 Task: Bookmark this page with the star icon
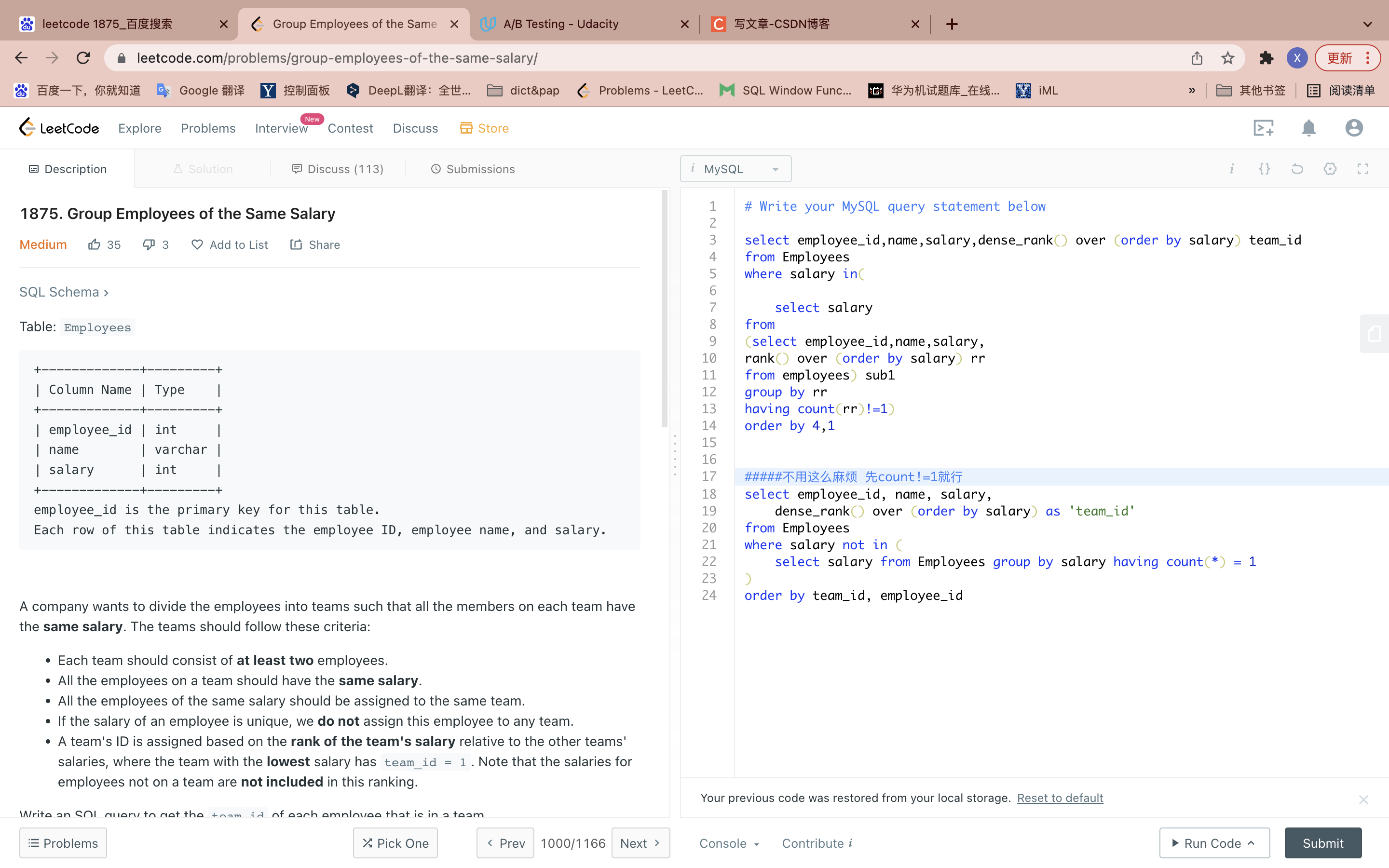pos(1227,58)
